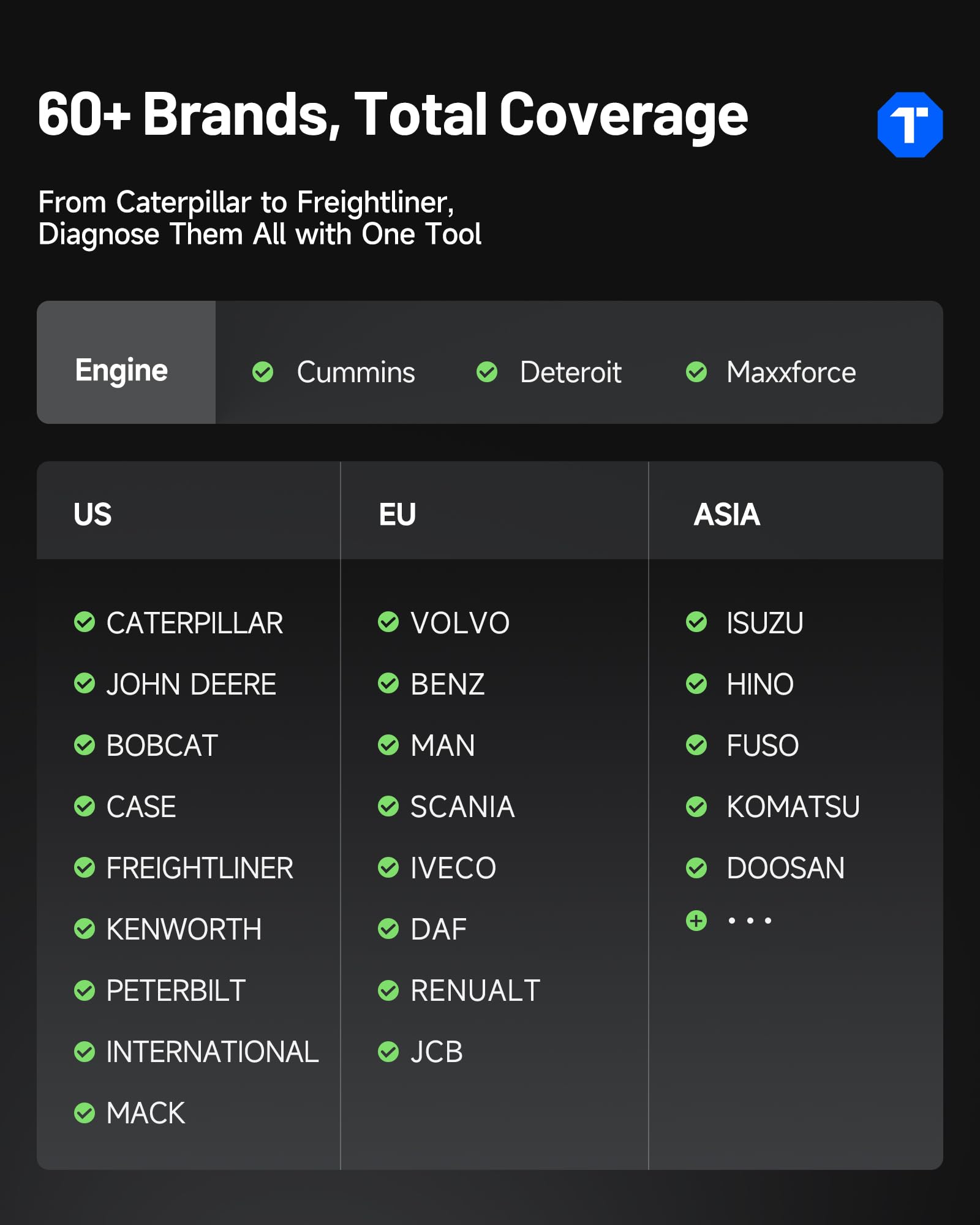
Task: Click the three dots in ASIA column
Action: coord(750,921)
